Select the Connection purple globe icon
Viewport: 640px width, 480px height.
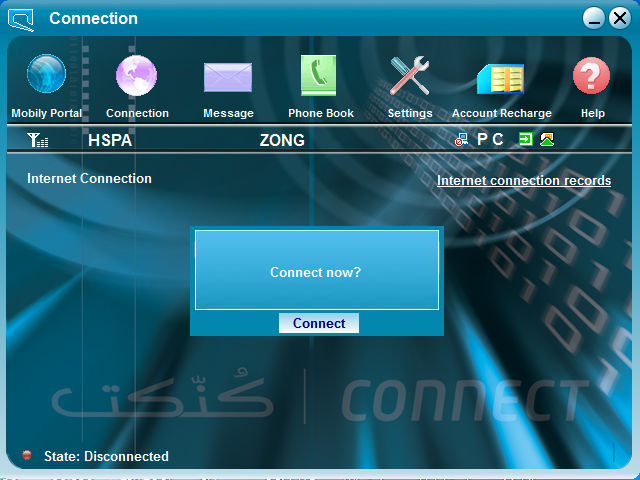[136, 75]
